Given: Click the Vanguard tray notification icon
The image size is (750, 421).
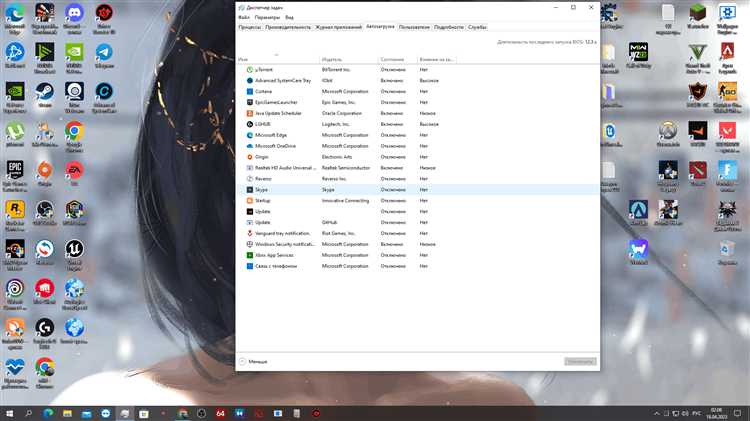Looking at the screenshot, I should (249, 234).
